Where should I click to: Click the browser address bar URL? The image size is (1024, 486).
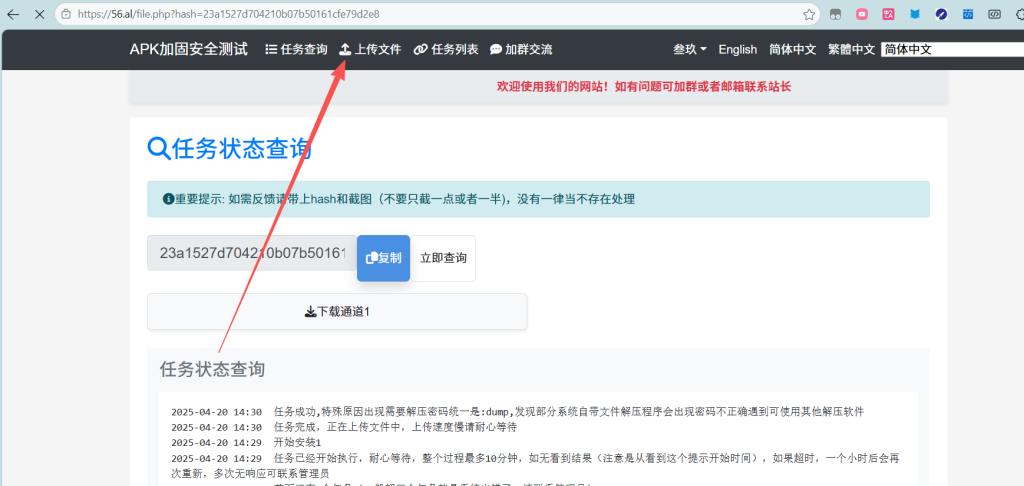[228, 15]
